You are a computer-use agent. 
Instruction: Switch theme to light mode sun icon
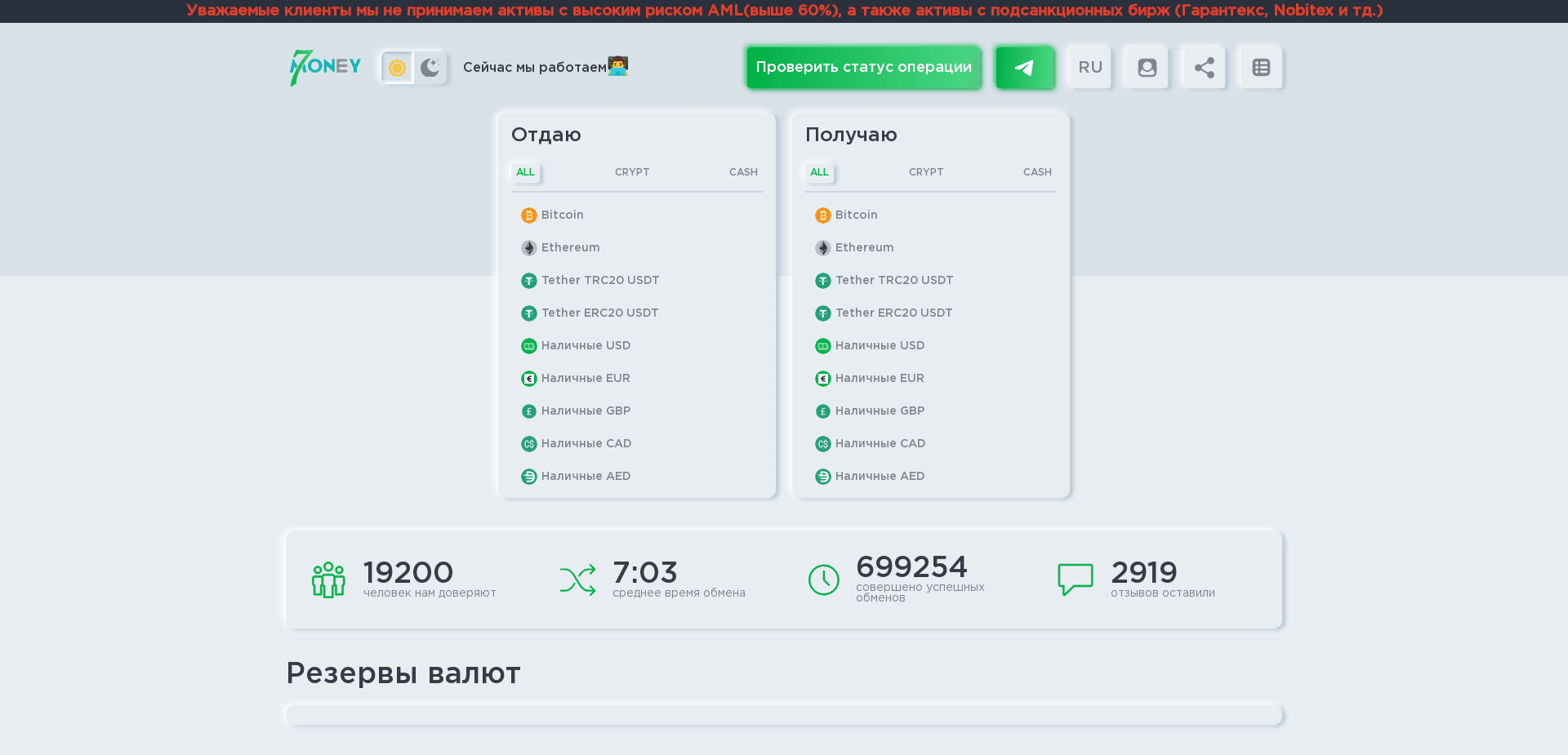[x=397, y=67]
